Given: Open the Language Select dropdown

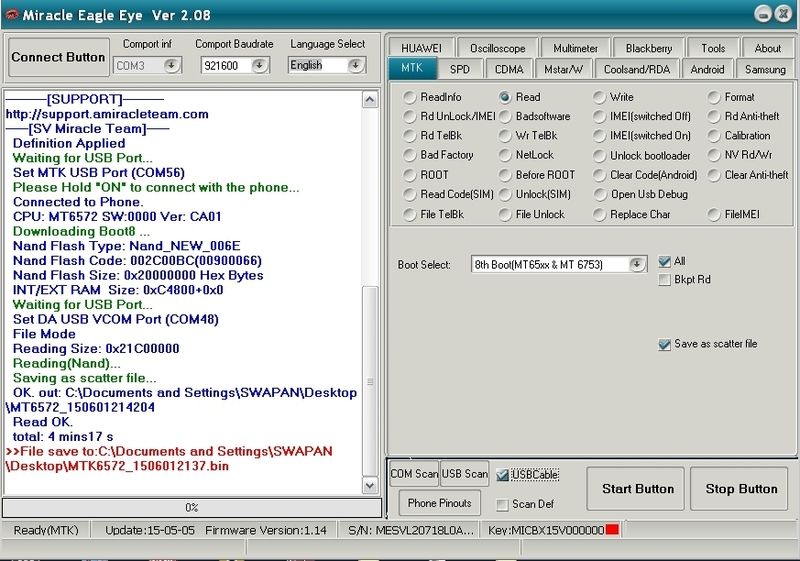Looking at the screenshot, I should (x=356, y=65).
